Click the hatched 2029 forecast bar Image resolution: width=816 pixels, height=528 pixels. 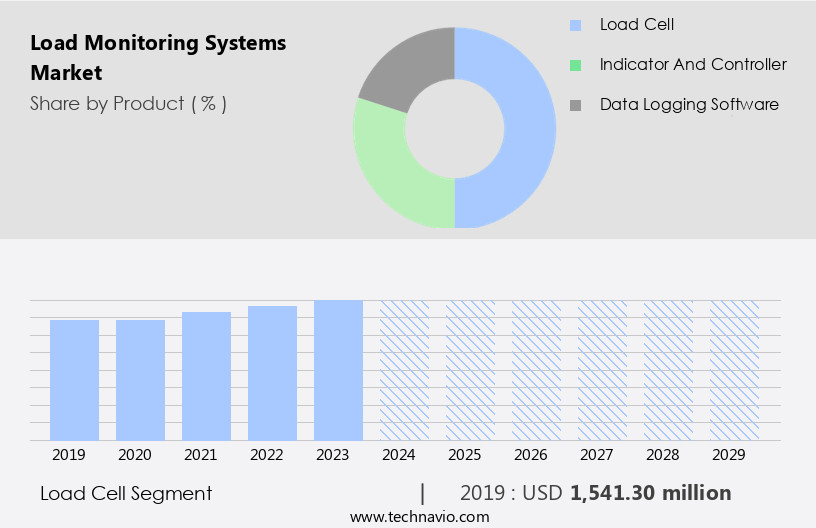point(734,370)
